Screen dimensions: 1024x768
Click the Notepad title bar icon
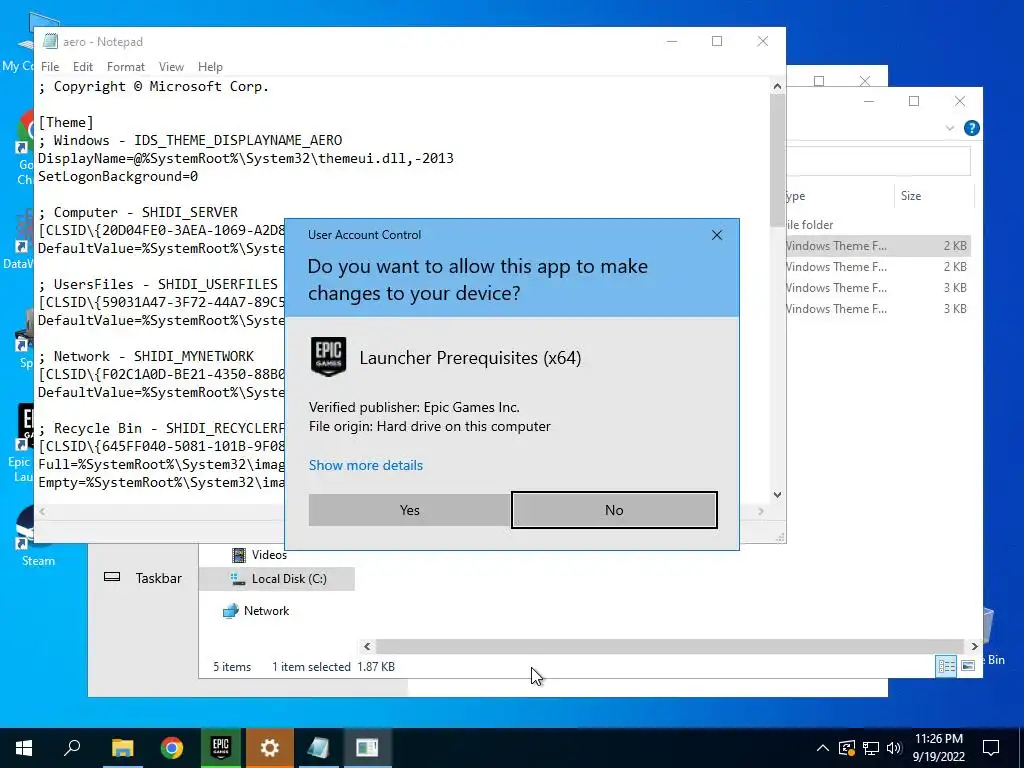[50, 41]
